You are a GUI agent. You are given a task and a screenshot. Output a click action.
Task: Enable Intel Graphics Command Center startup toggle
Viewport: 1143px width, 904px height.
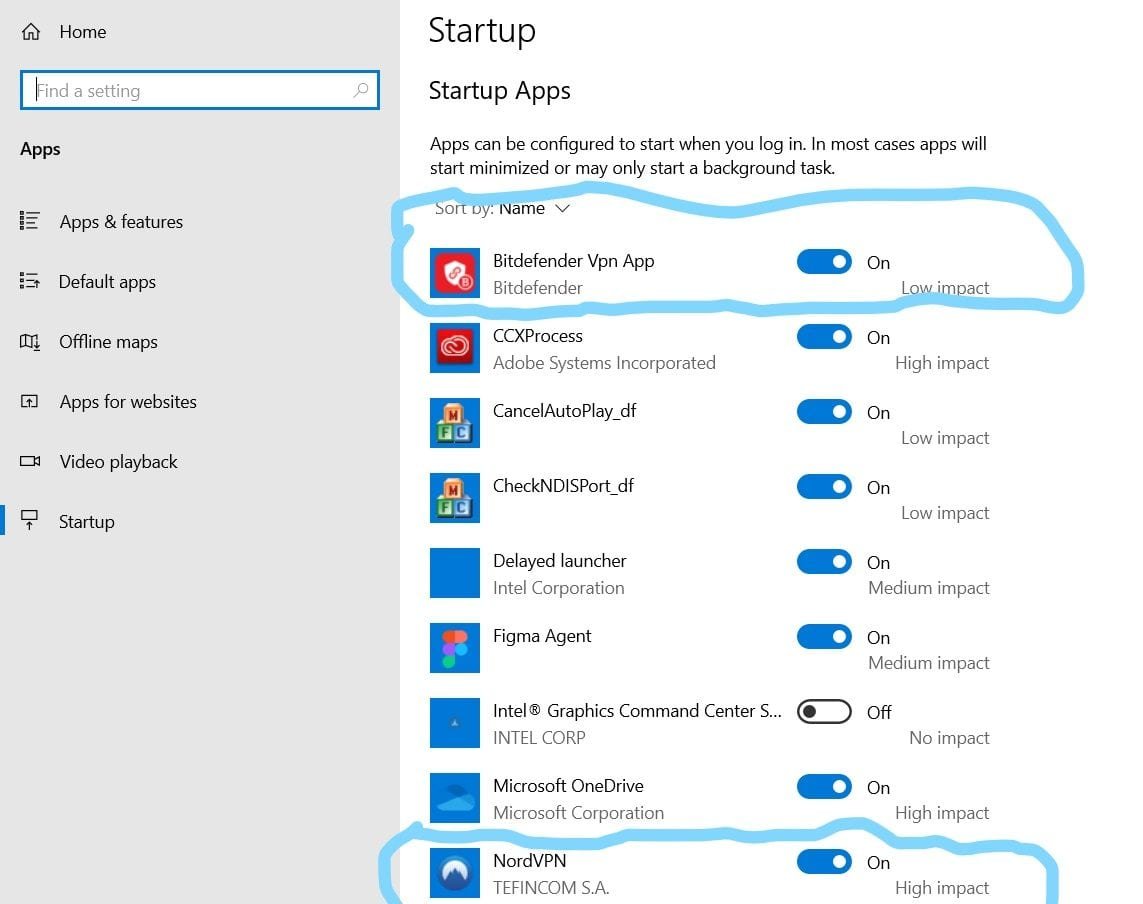824,712
